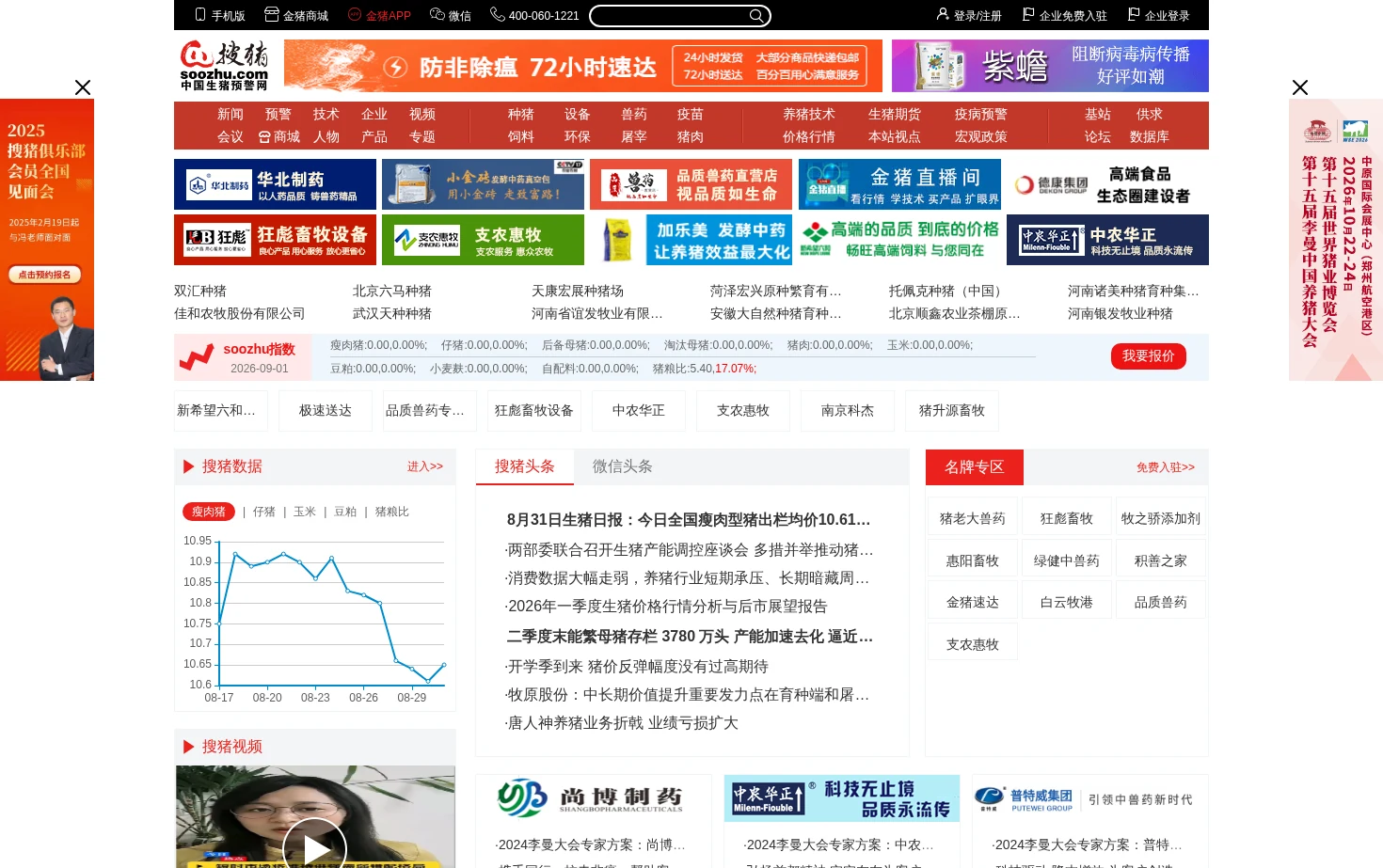Click the soozhu.com site logo

click(224, 66)
